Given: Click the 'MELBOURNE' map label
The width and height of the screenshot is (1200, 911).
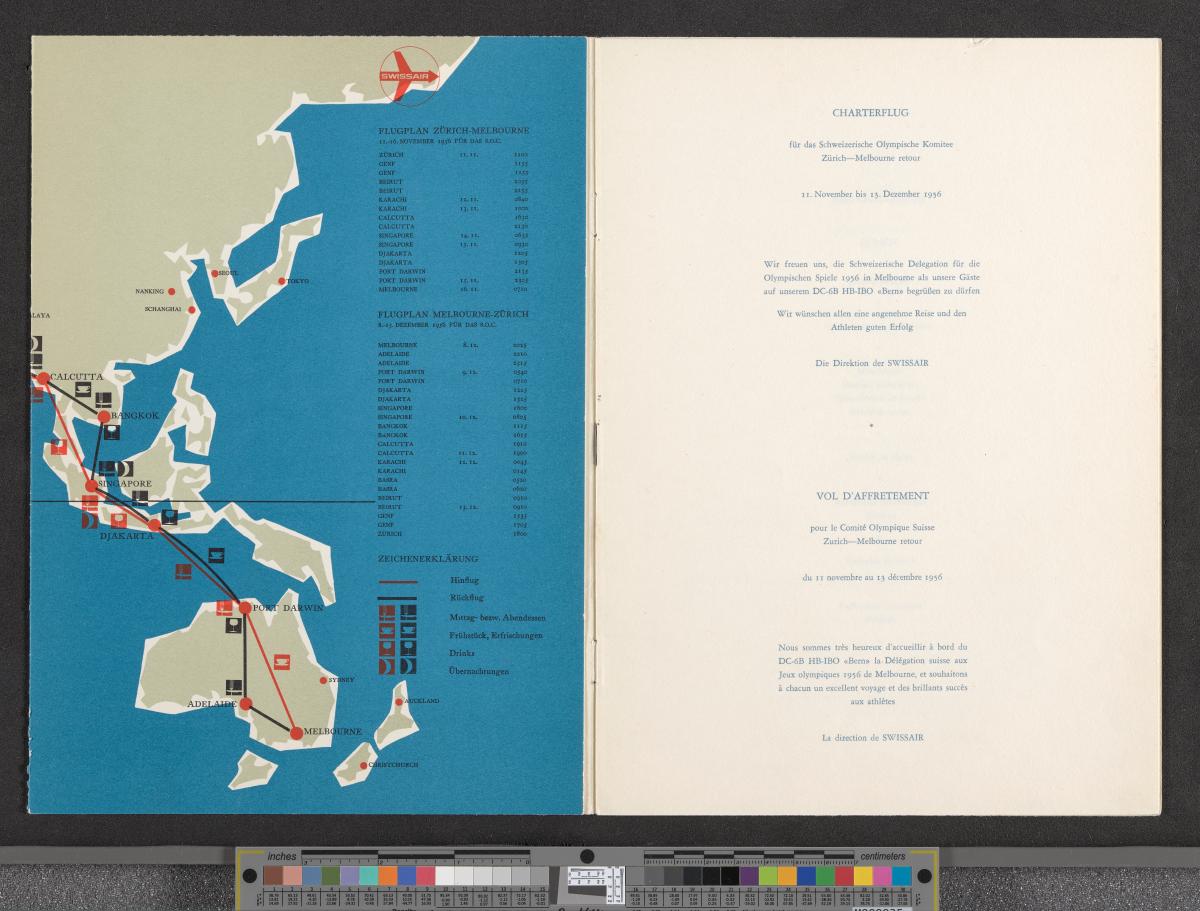Looking at the screenshot, I should (x=332, y=733).
